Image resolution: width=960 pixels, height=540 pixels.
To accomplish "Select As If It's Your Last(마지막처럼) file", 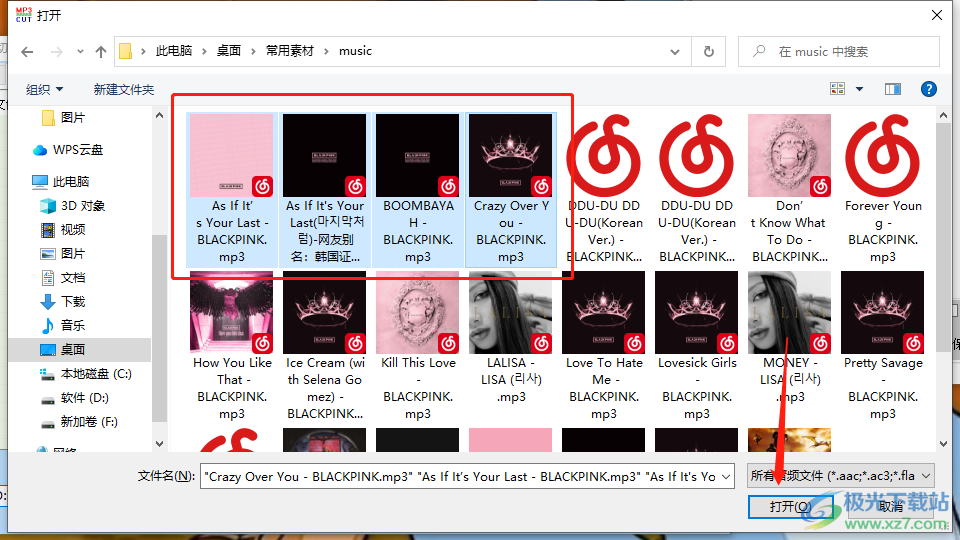I will coord(324,190).
